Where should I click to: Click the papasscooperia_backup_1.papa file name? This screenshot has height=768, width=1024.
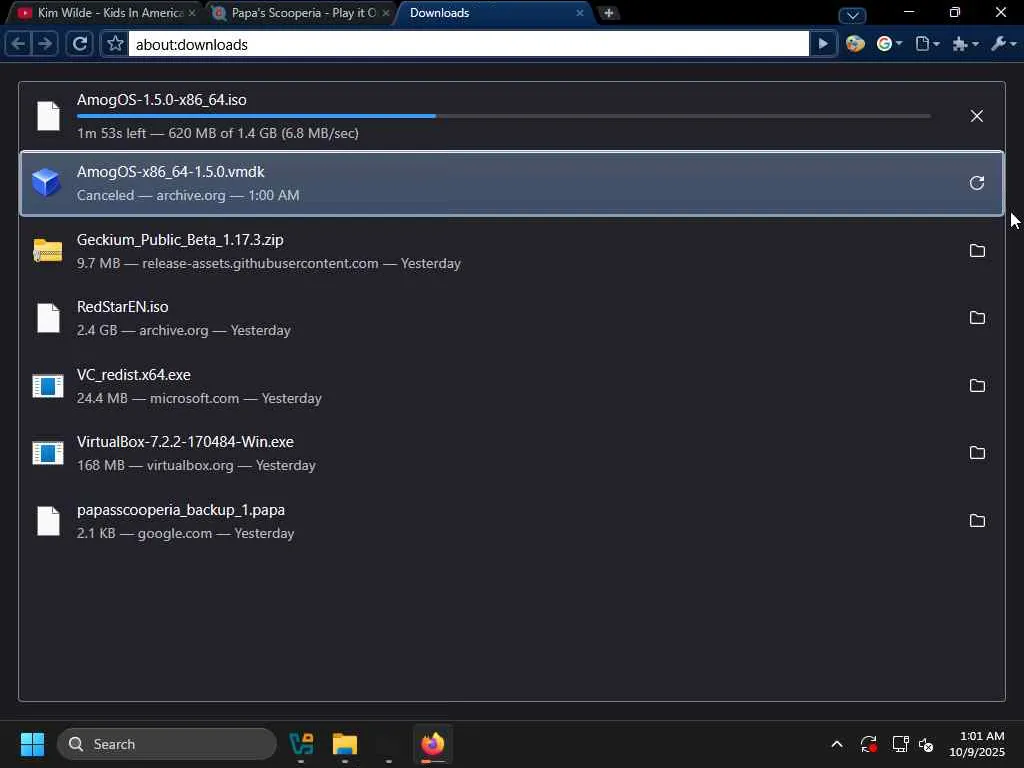click(x=181, y=510)
